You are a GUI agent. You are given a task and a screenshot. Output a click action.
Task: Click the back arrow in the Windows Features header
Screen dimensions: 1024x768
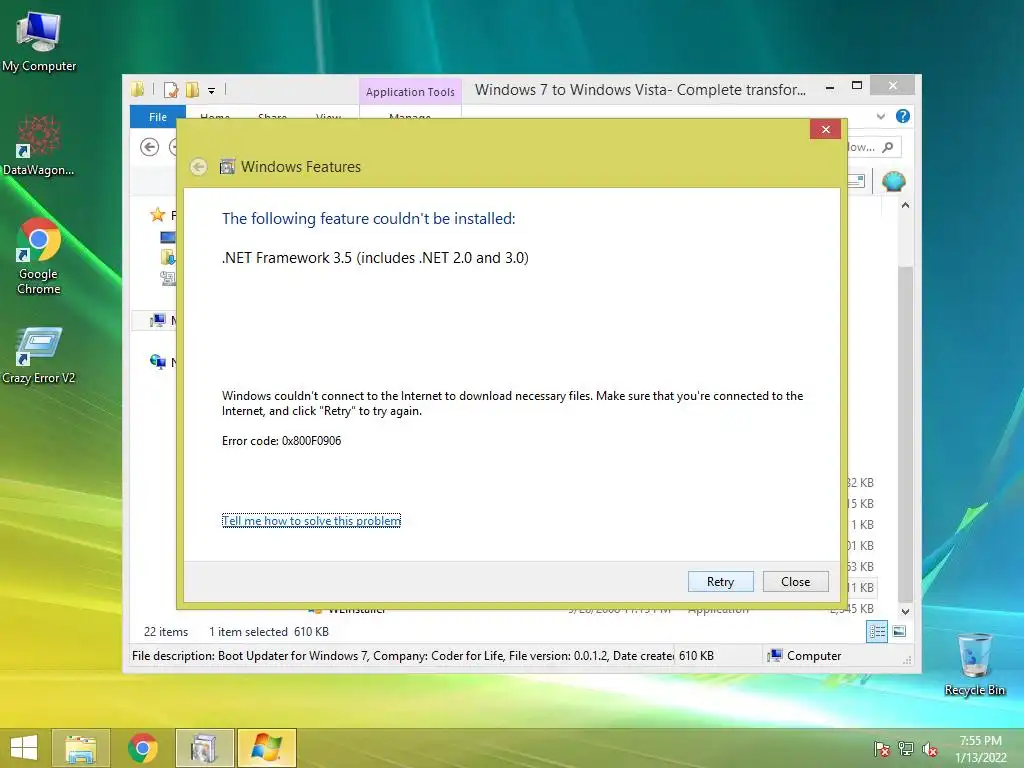coord(199,167)
